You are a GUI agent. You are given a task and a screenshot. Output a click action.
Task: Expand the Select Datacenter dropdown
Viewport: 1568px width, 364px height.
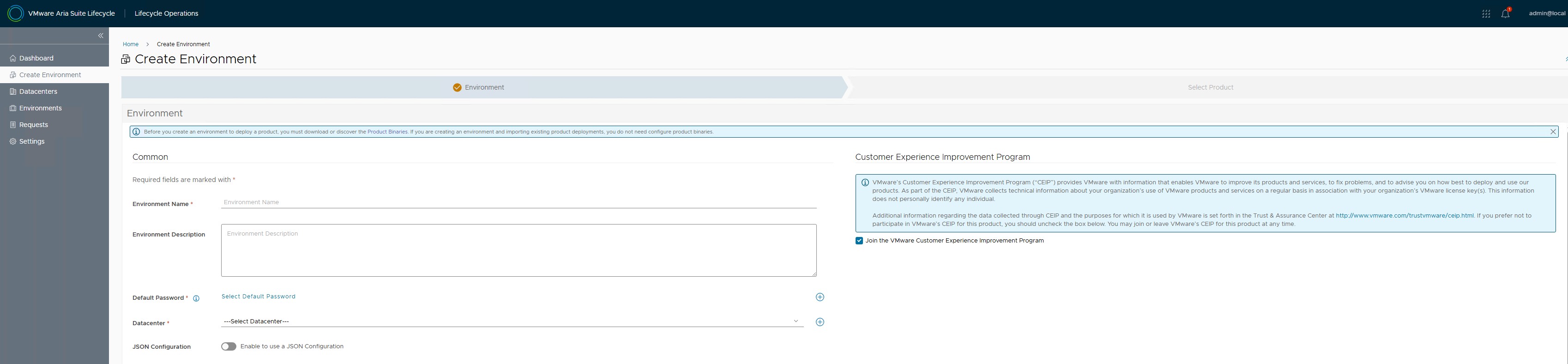511,322
